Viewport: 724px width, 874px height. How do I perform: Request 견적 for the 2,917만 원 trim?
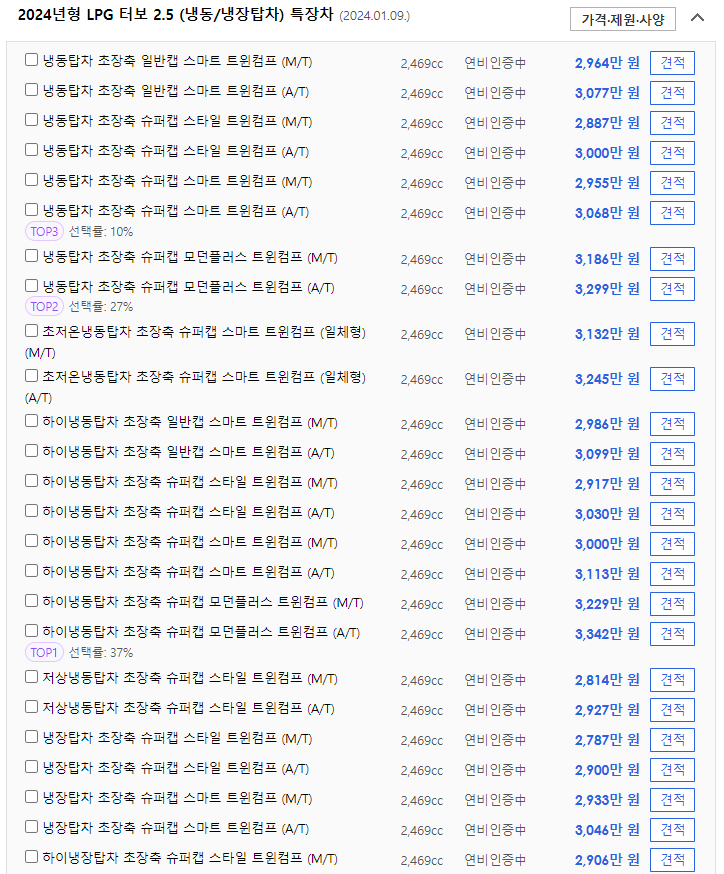[672, 484]
